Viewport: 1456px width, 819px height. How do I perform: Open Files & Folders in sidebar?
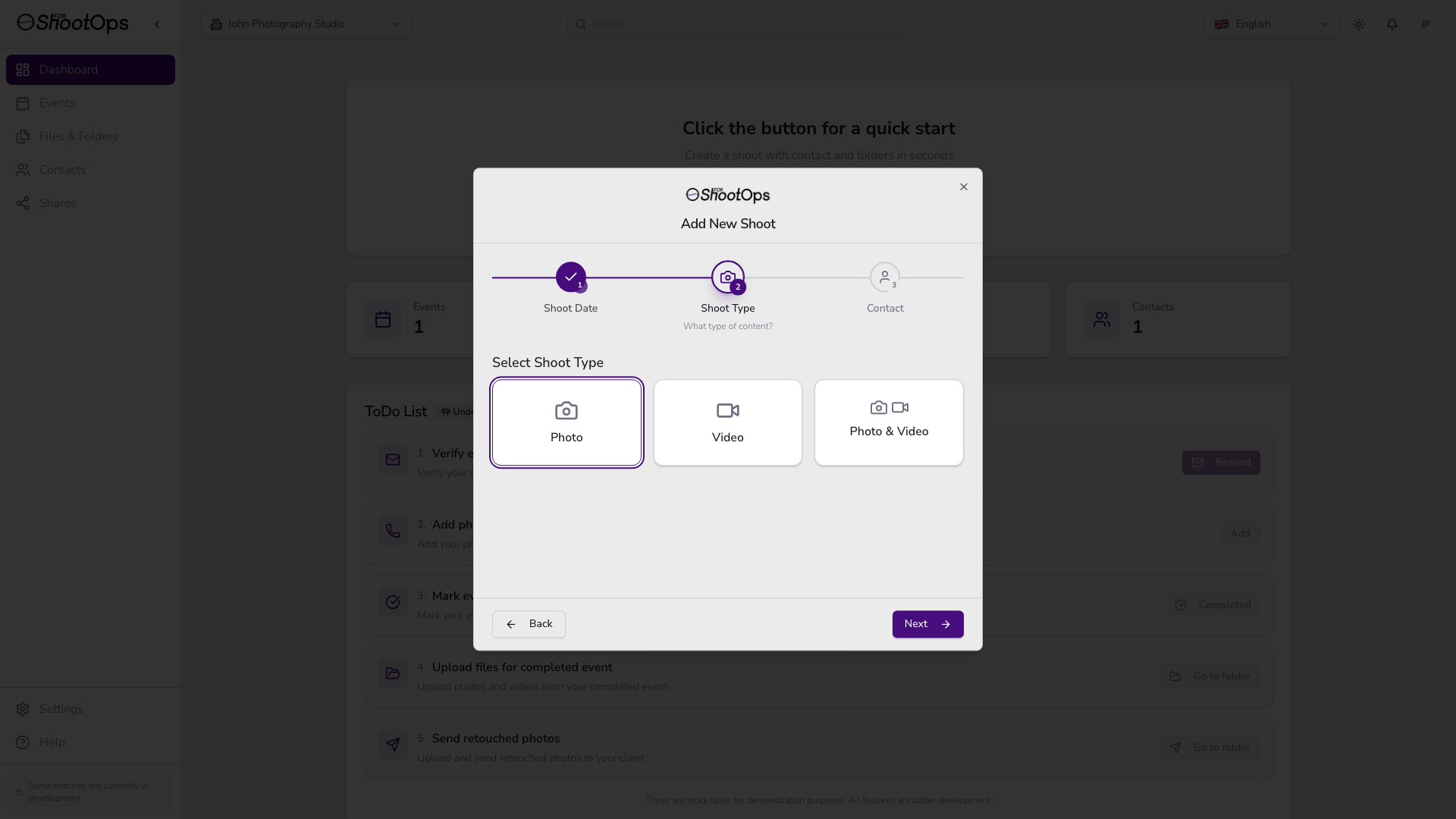pyautogui.click(x=78, y=136)
